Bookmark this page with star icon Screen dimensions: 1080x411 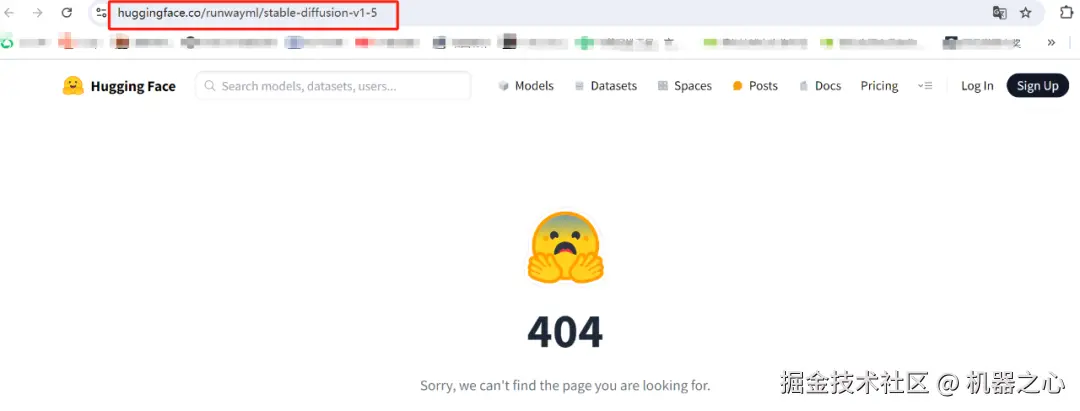click(1026, 13)
